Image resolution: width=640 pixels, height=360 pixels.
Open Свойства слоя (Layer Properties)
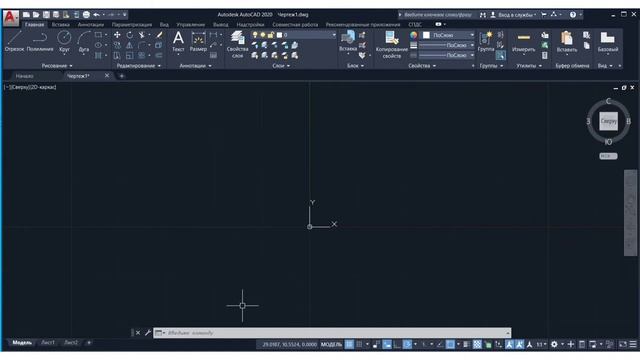[238, 44]
